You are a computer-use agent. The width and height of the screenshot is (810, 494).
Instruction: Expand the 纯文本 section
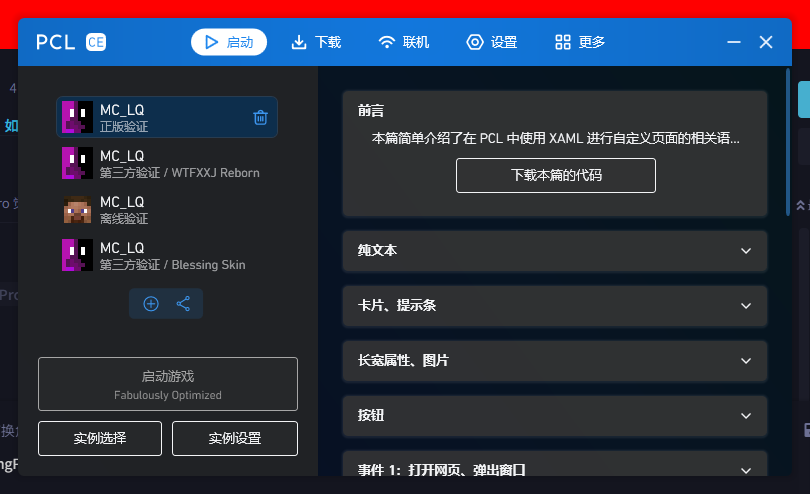pos(554,251)
